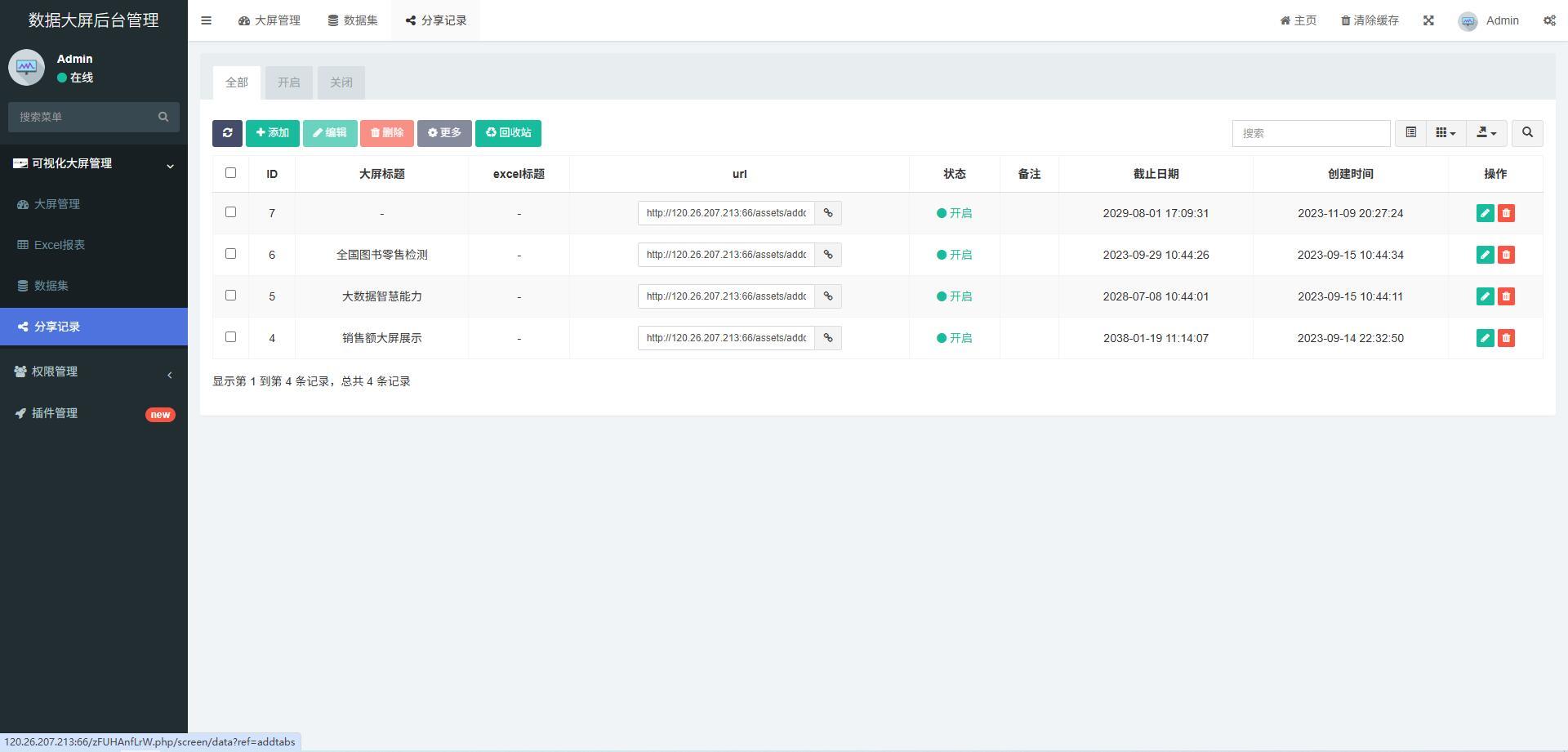Click the copy link icon for ID 7
This screenshot has height=752, width=1568.
(x=828, y=213)
